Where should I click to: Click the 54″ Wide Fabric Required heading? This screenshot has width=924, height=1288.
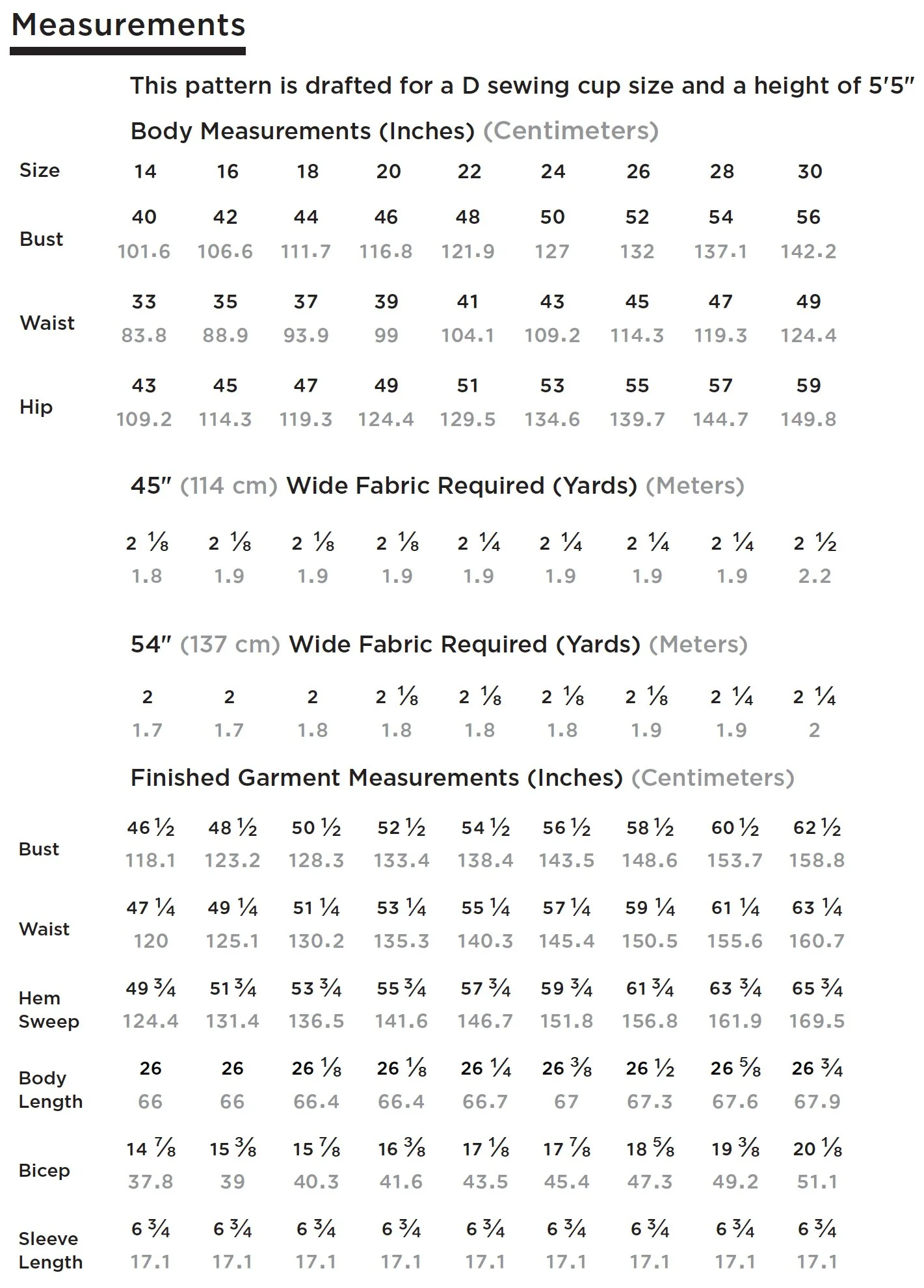(439, 645)
